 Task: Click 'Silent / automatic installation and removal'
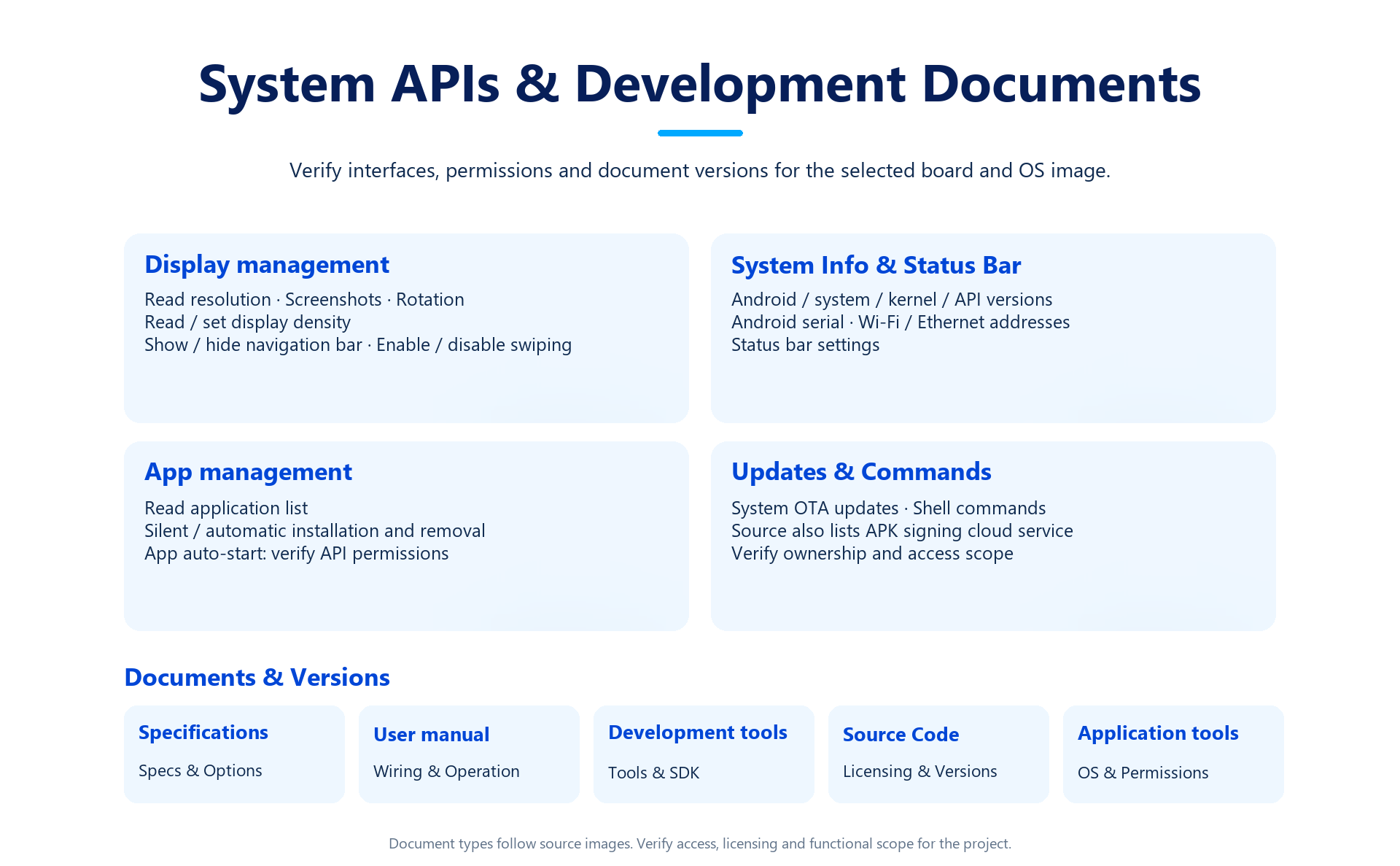click(314, 531)
